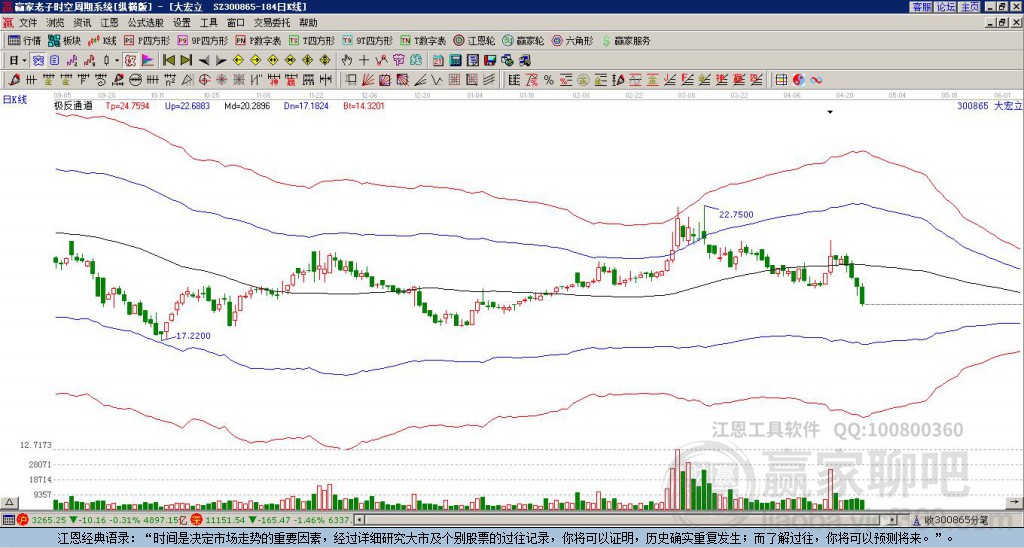1024x548 pixels.
Task: Open the T数字表 tool
Action: [423, 40]
